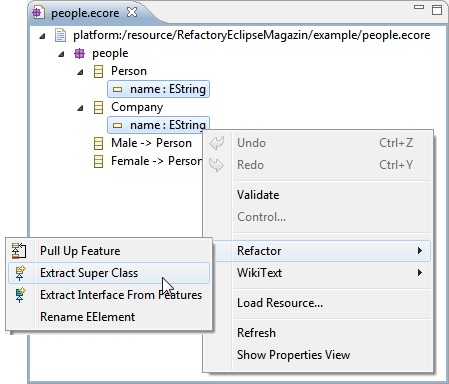
Task: Click the people.ecore file icon in the tab
Action: tap(38, 13)
